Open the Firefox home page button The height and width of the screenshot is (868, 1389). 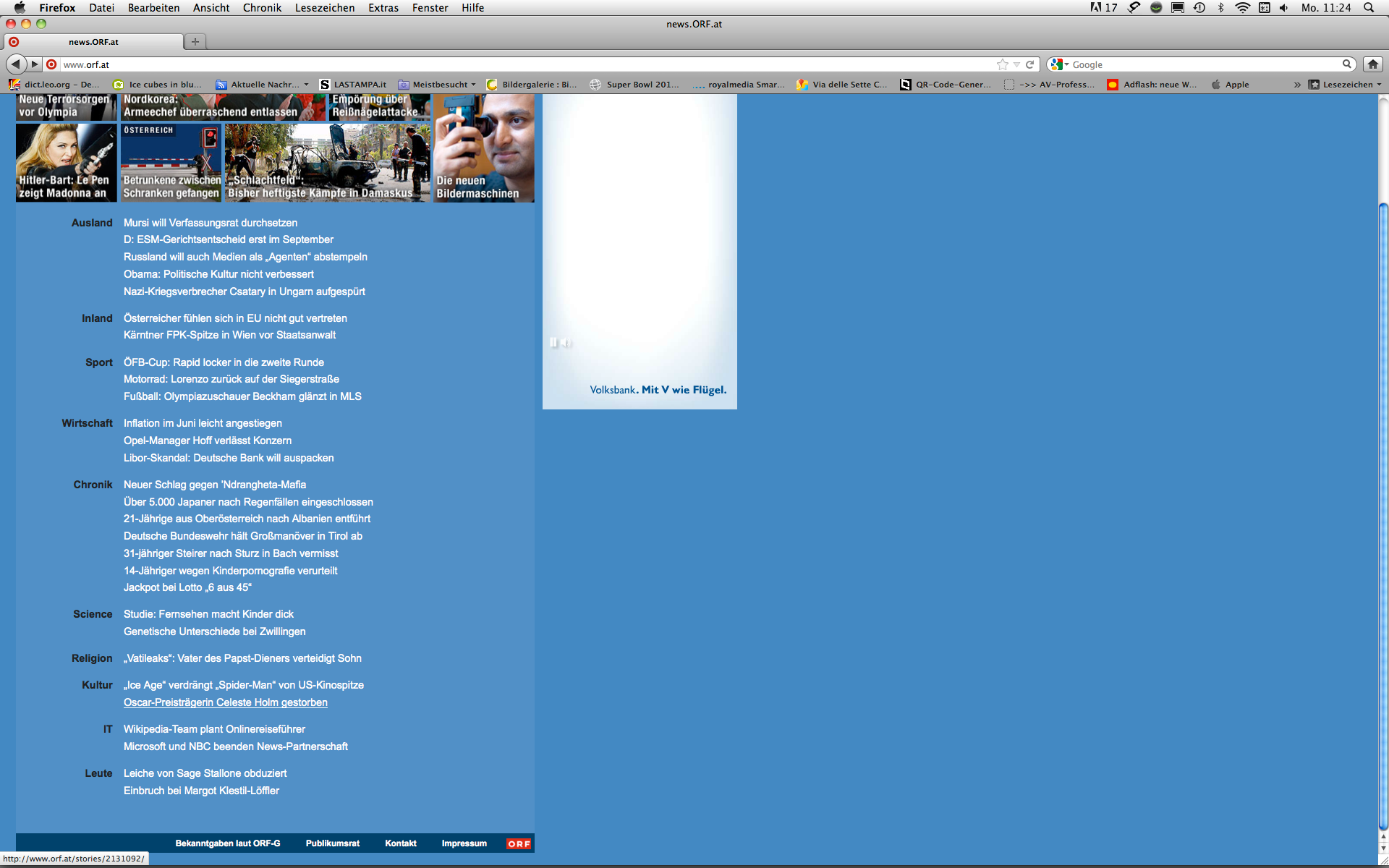1372,64
